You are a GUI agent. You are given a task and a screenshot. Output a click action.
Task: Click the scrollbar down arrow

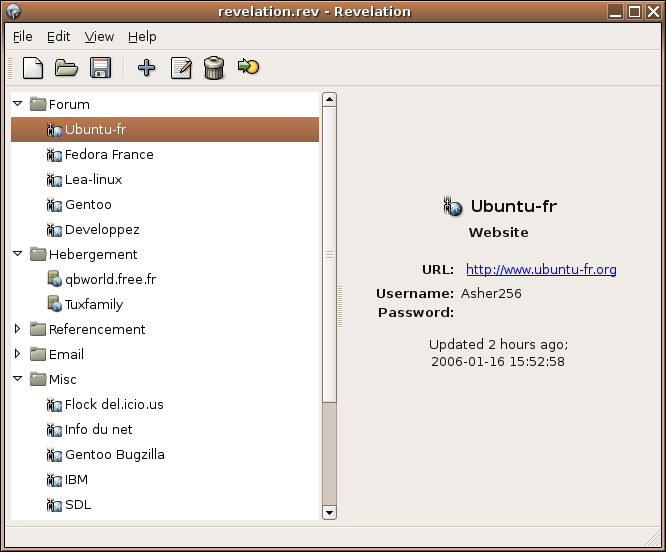tap(329, 513)
